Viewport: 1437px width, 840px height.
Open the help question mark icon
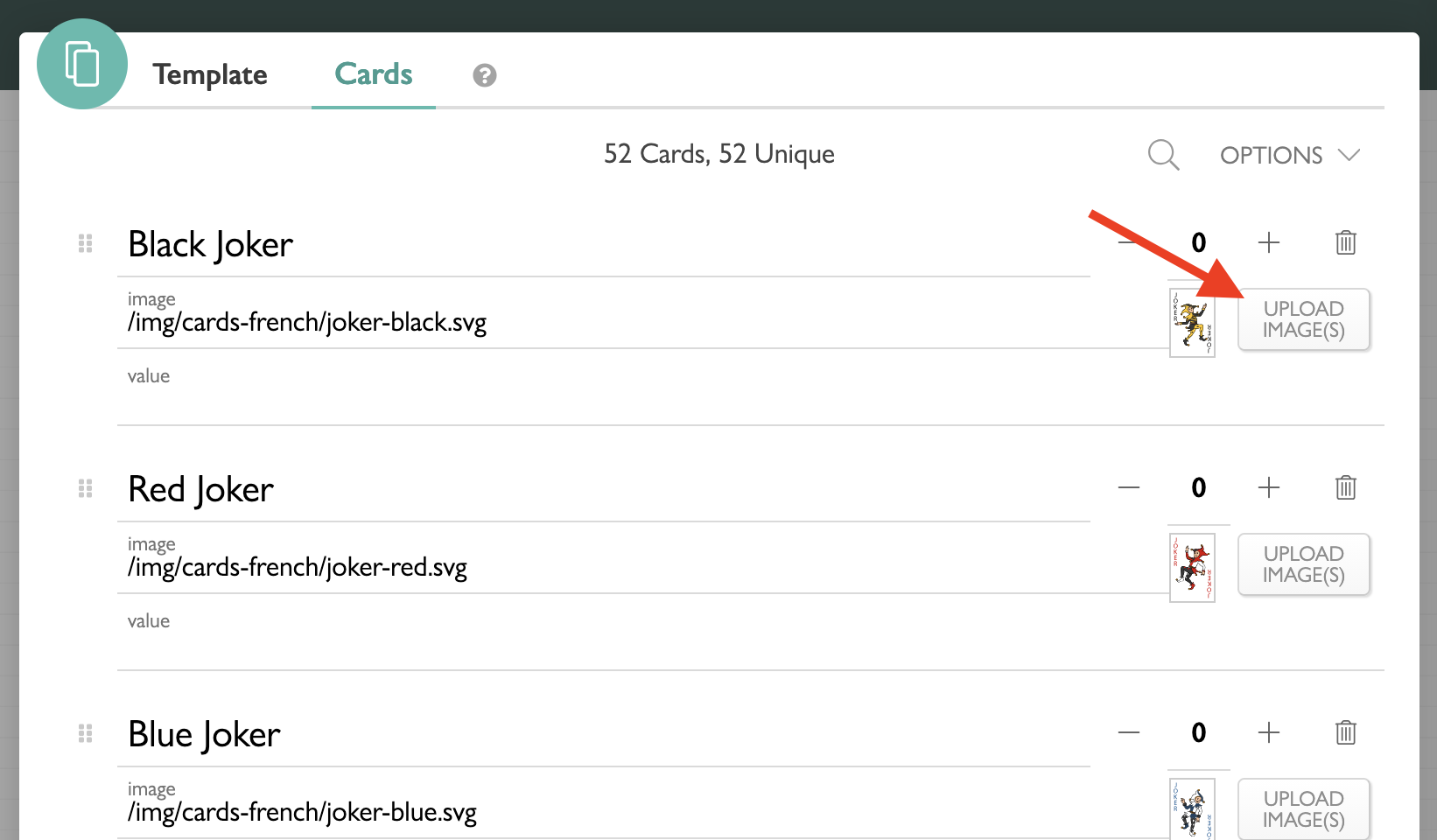point(485,75)
